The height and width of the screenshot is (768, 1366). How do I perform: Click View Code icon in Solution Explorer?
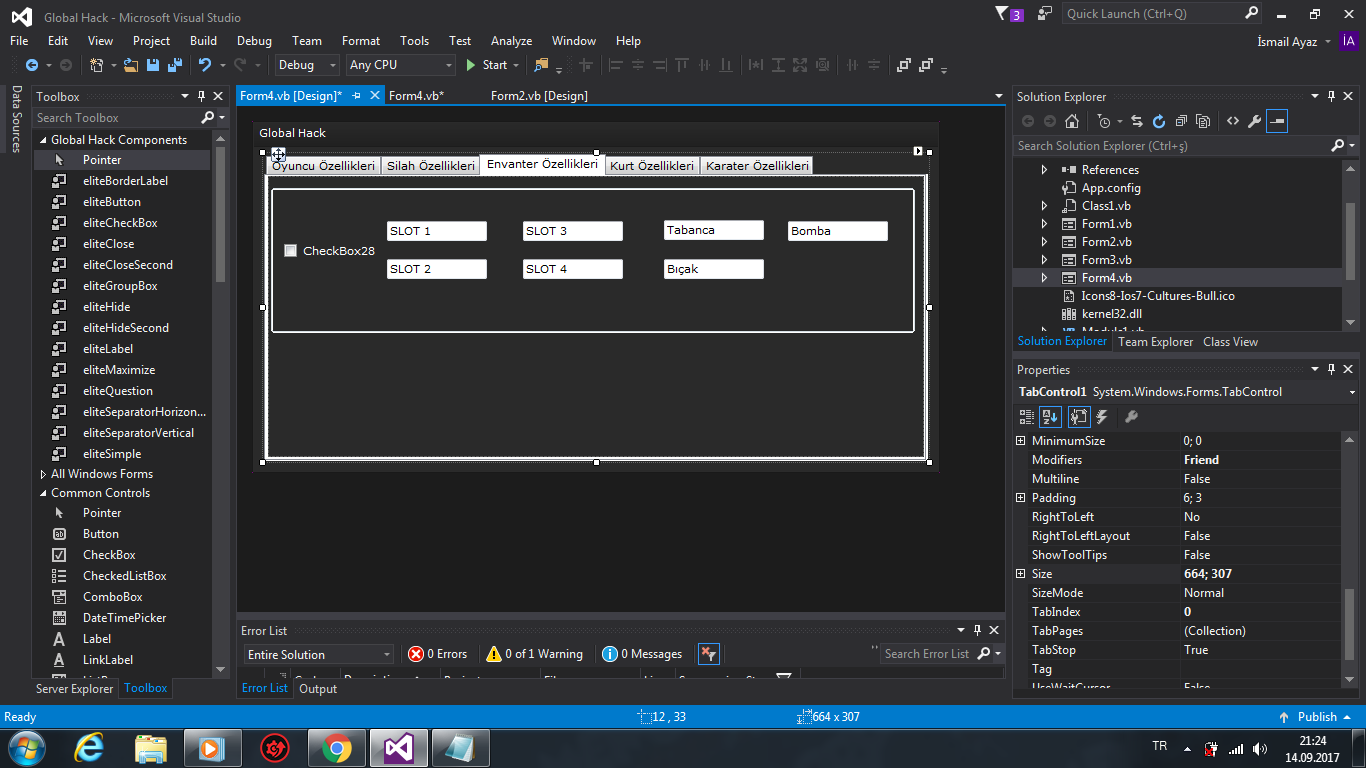pos(1233,121)
